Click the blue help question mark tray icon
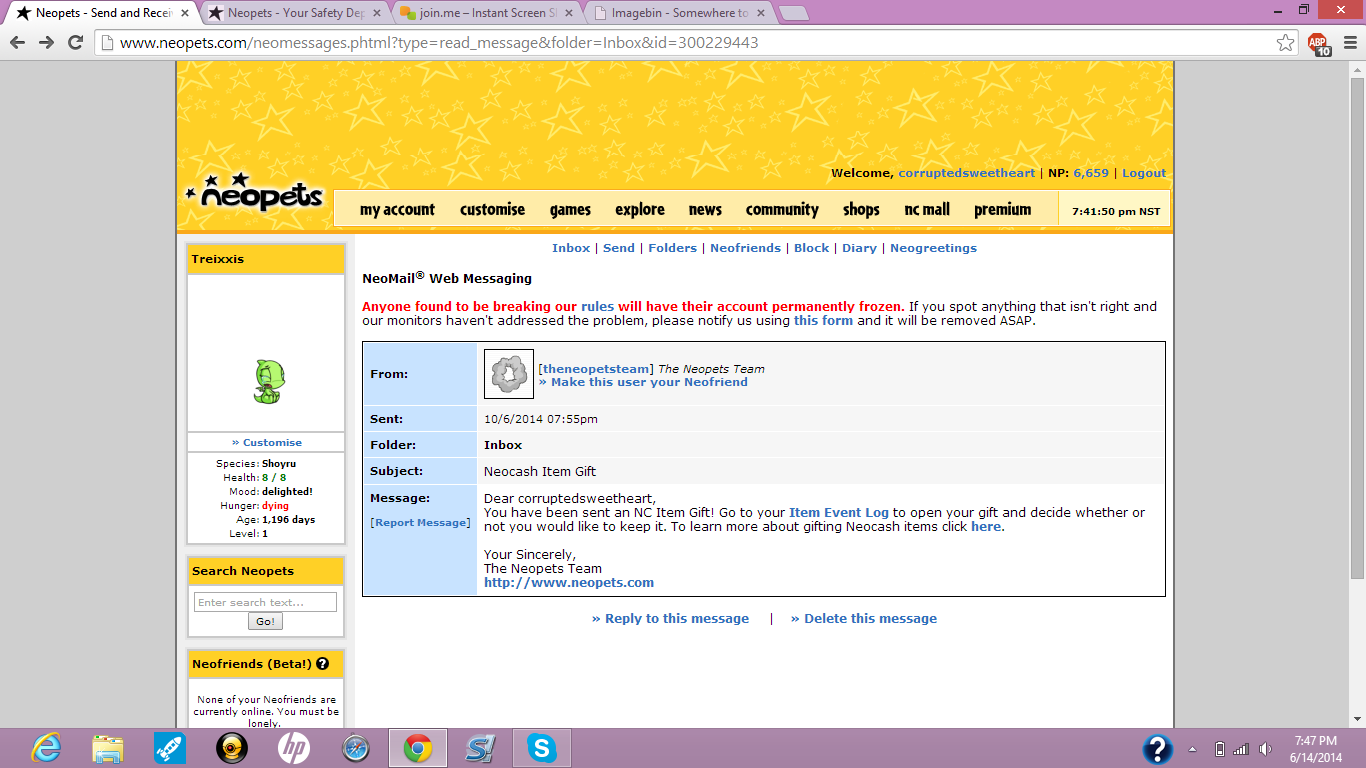 [x=1157, y=749]
